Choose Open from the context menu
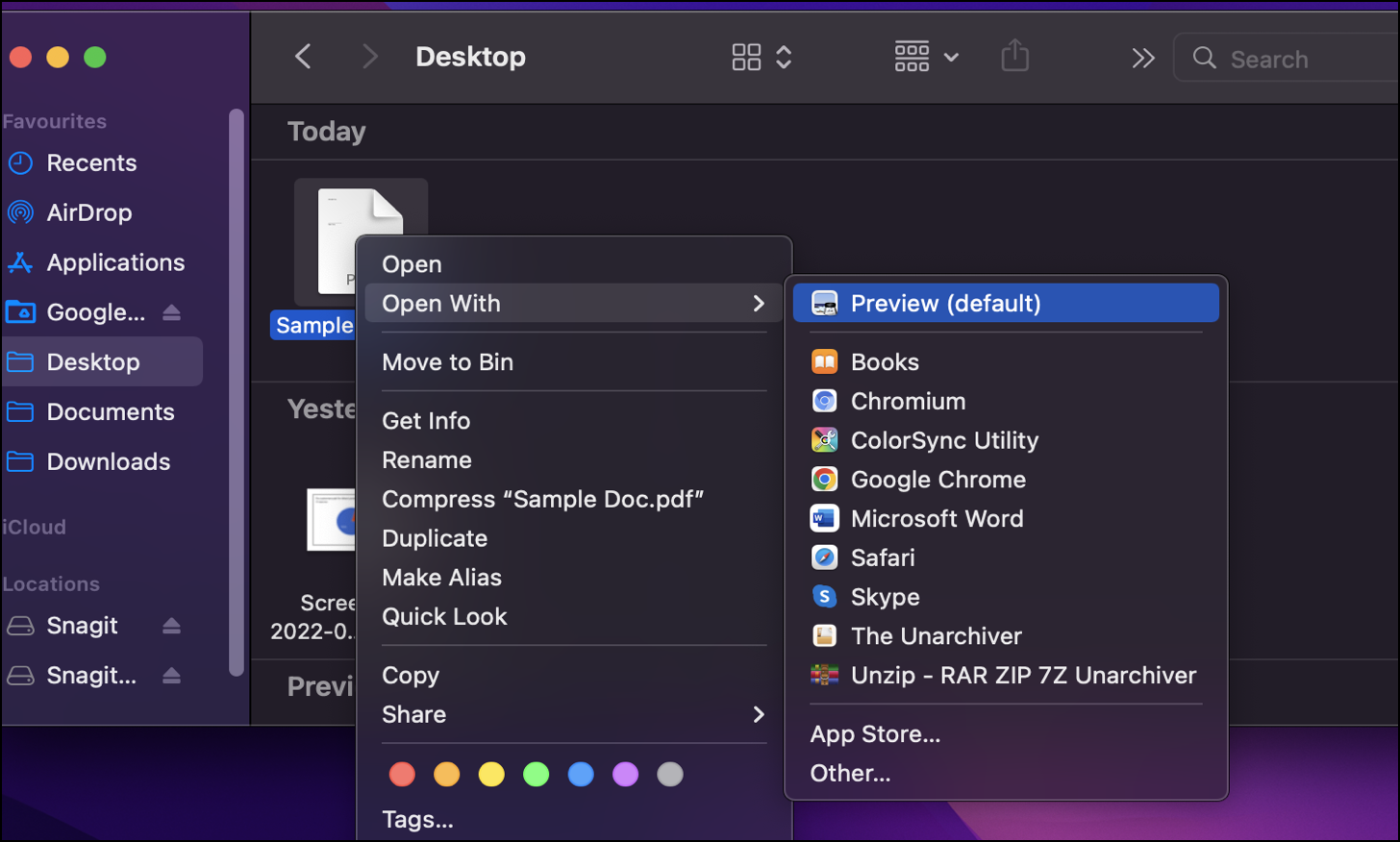Image resolution: width=1400 pixels, height=842 pixels. click(412, 264)
